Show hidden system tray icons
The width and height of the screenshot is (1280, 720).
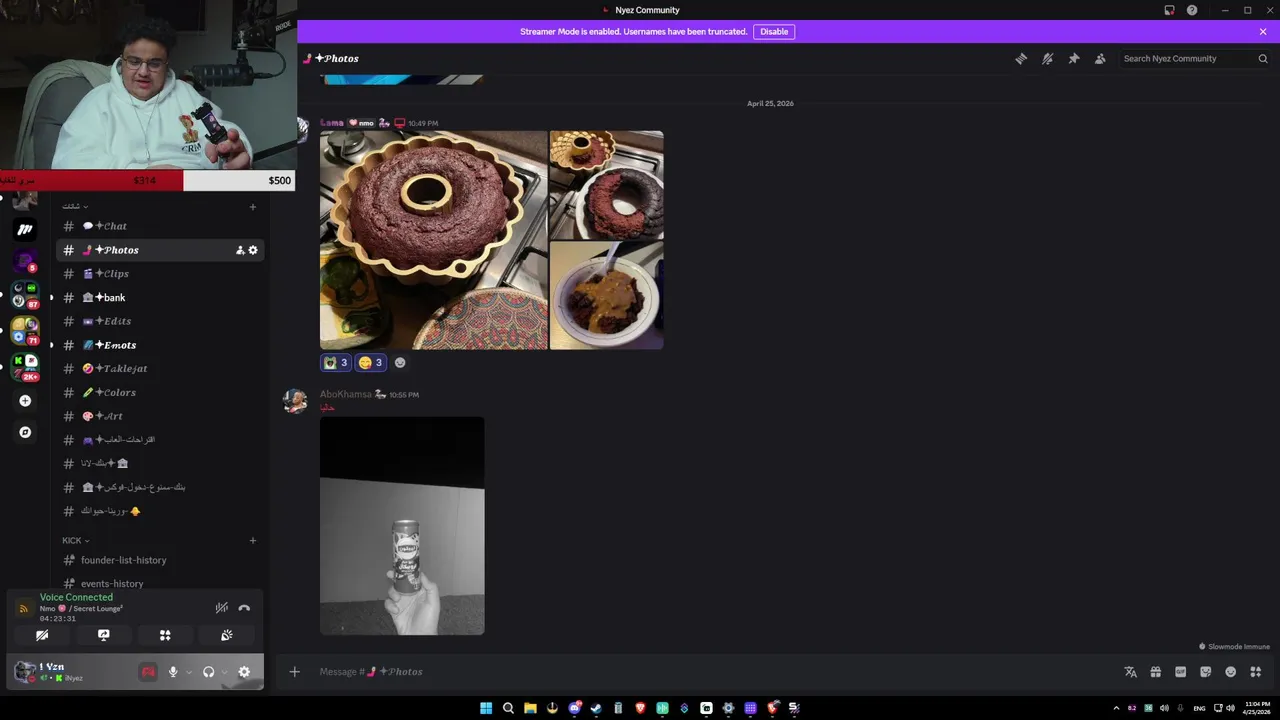[1116, 708]
